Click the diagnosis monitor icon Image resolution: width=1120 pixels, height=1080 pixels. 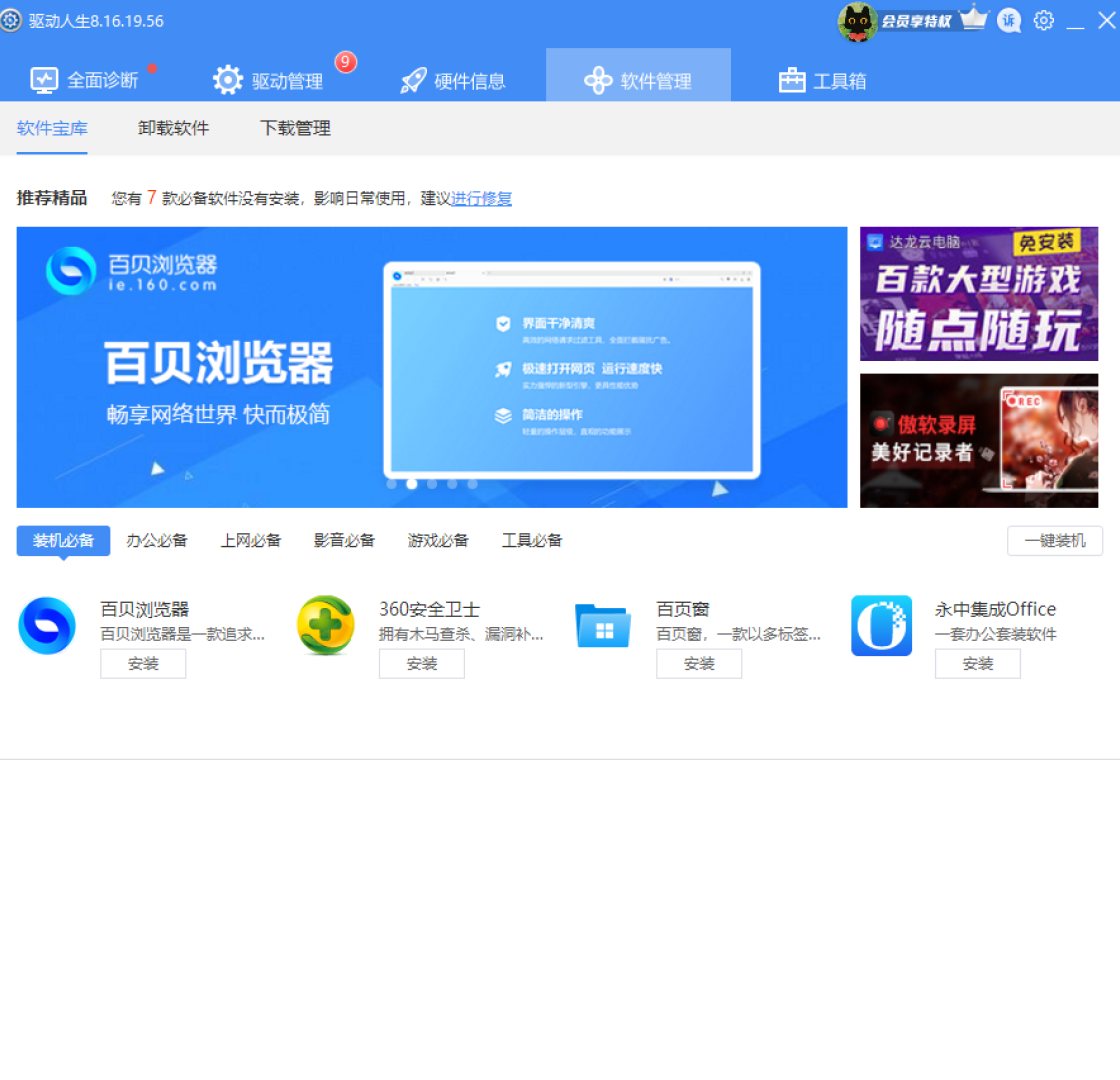[x=44, y=80]
